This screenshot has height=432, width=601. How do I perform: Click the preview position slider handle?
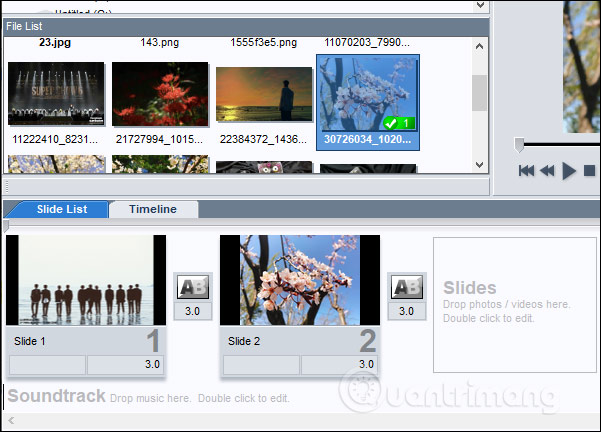(519, 145)
